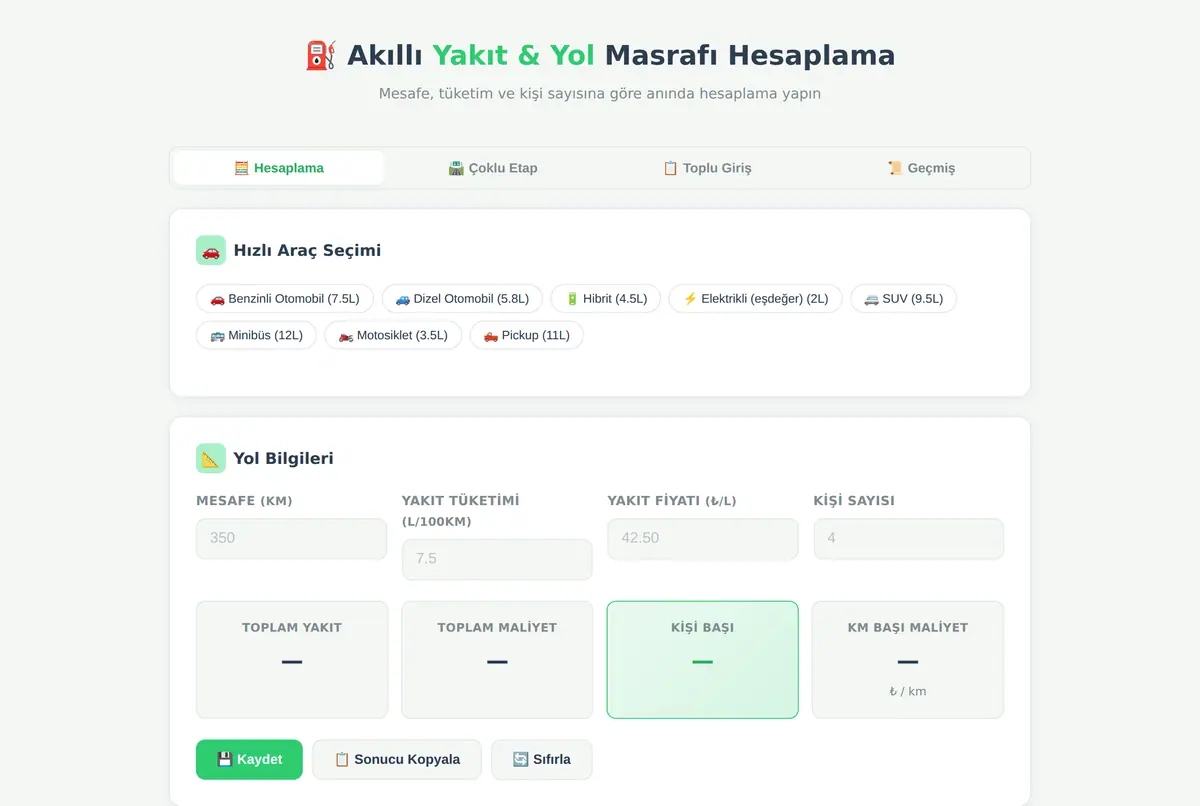The height and width of the screenshot is (806, 1200).
Task: Click the abacus icon on Hesaplama tab
Action: click(x=241, y=168)
